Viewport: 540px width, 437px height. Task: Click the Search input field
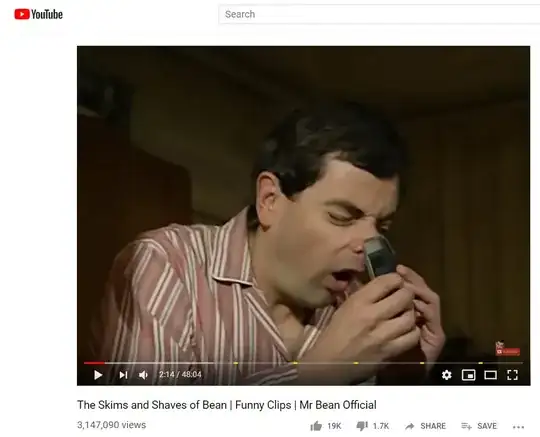coord(379,14)
